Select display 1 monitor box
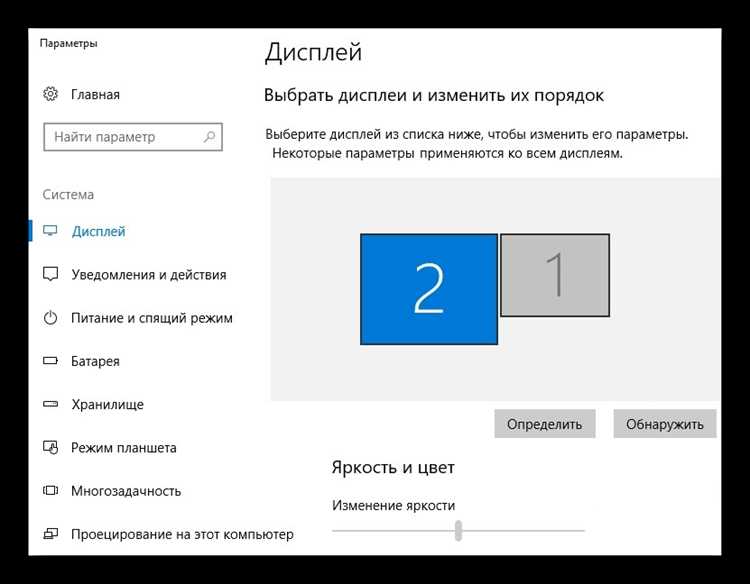This screenshot has width=750, height=584. 555,275
